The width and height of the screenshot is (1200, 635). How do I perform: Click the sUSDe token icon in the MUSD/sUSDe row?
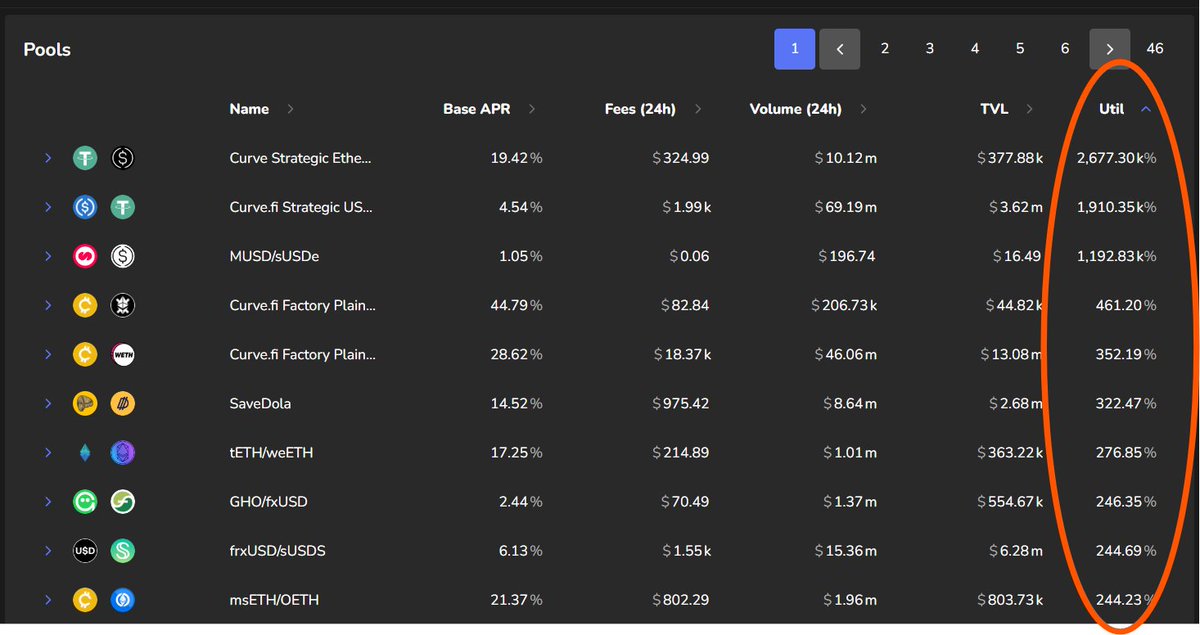[123, 256]
